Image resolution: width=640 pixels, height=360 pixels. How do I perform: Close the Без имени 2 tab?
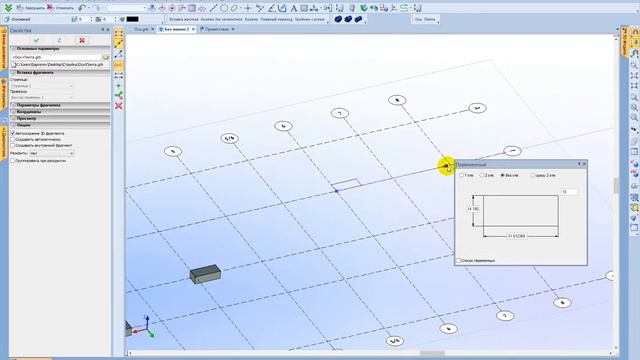[x=193, y=29]
